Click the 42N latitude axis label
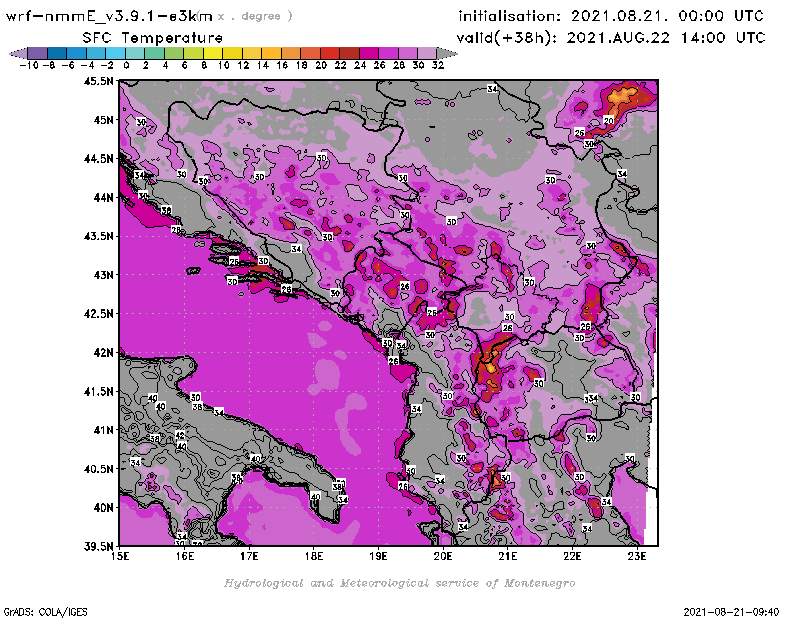800x618 pixels. click(102, 352)
